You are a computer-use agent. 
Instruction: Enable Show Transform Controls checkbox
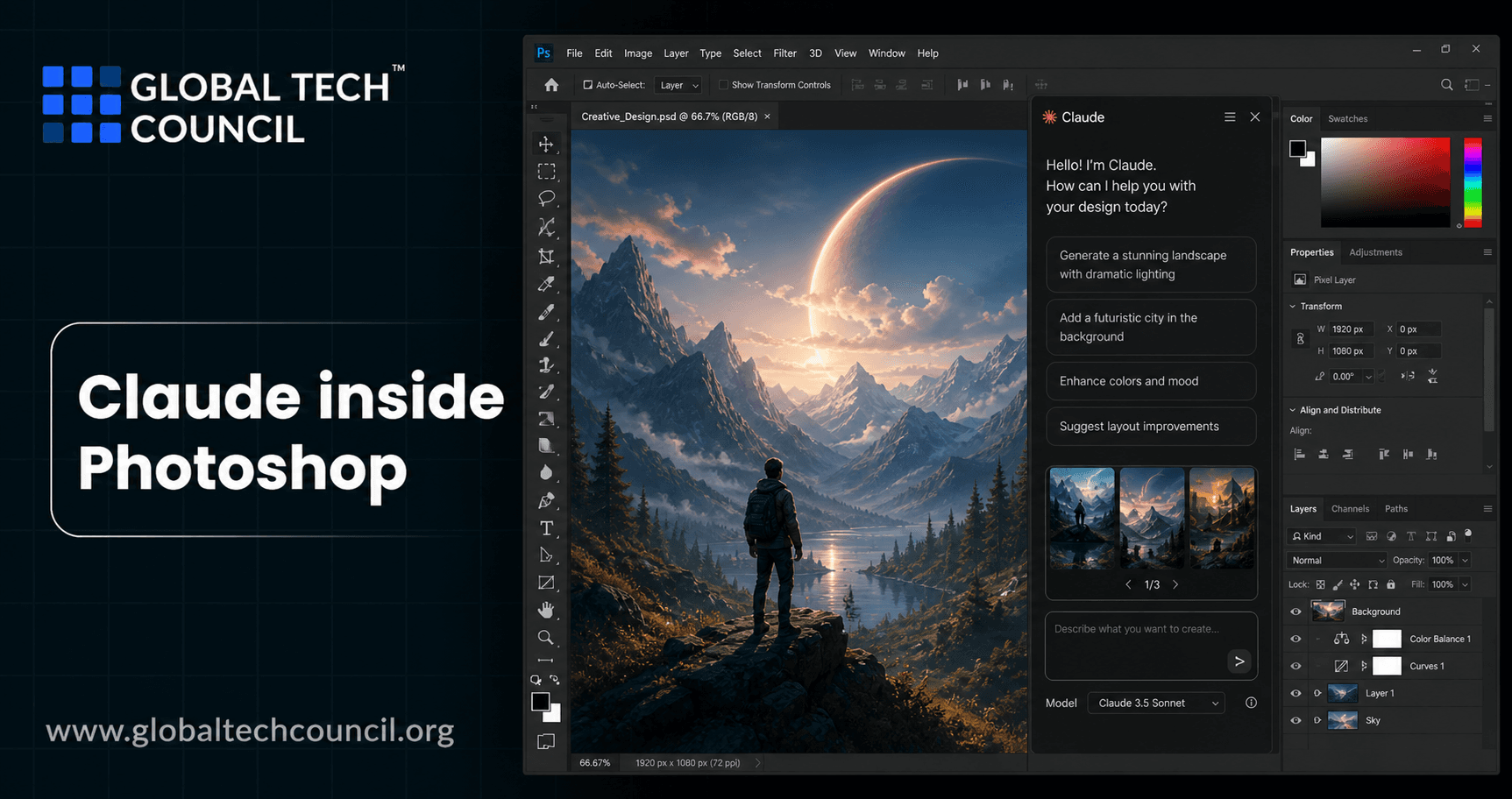pyautogui.click(x=723, y=85)
